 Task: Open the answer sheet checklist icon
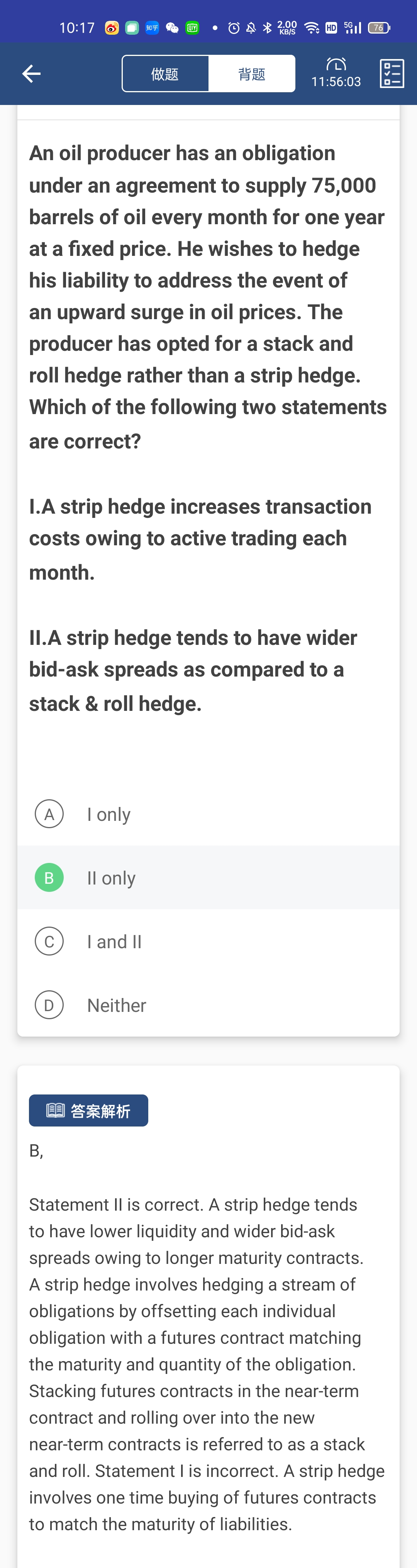(392, 74)
